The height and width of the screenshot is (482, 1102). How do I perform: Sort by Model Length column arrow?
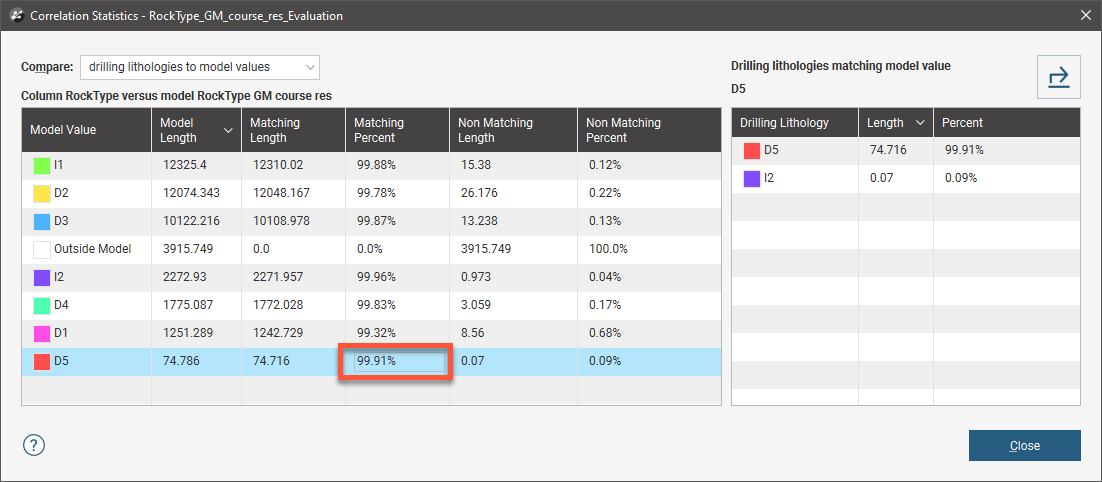click(229, 130)
